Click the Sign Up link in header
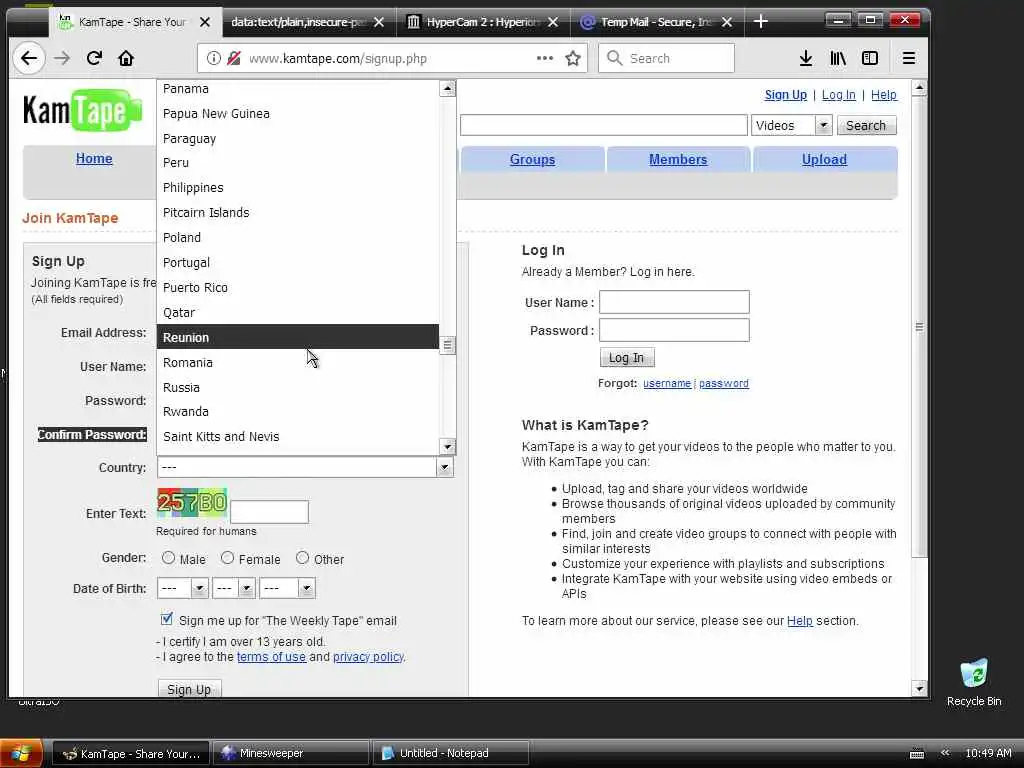The width and height of the screenshot is (1024, 768). 786,95
